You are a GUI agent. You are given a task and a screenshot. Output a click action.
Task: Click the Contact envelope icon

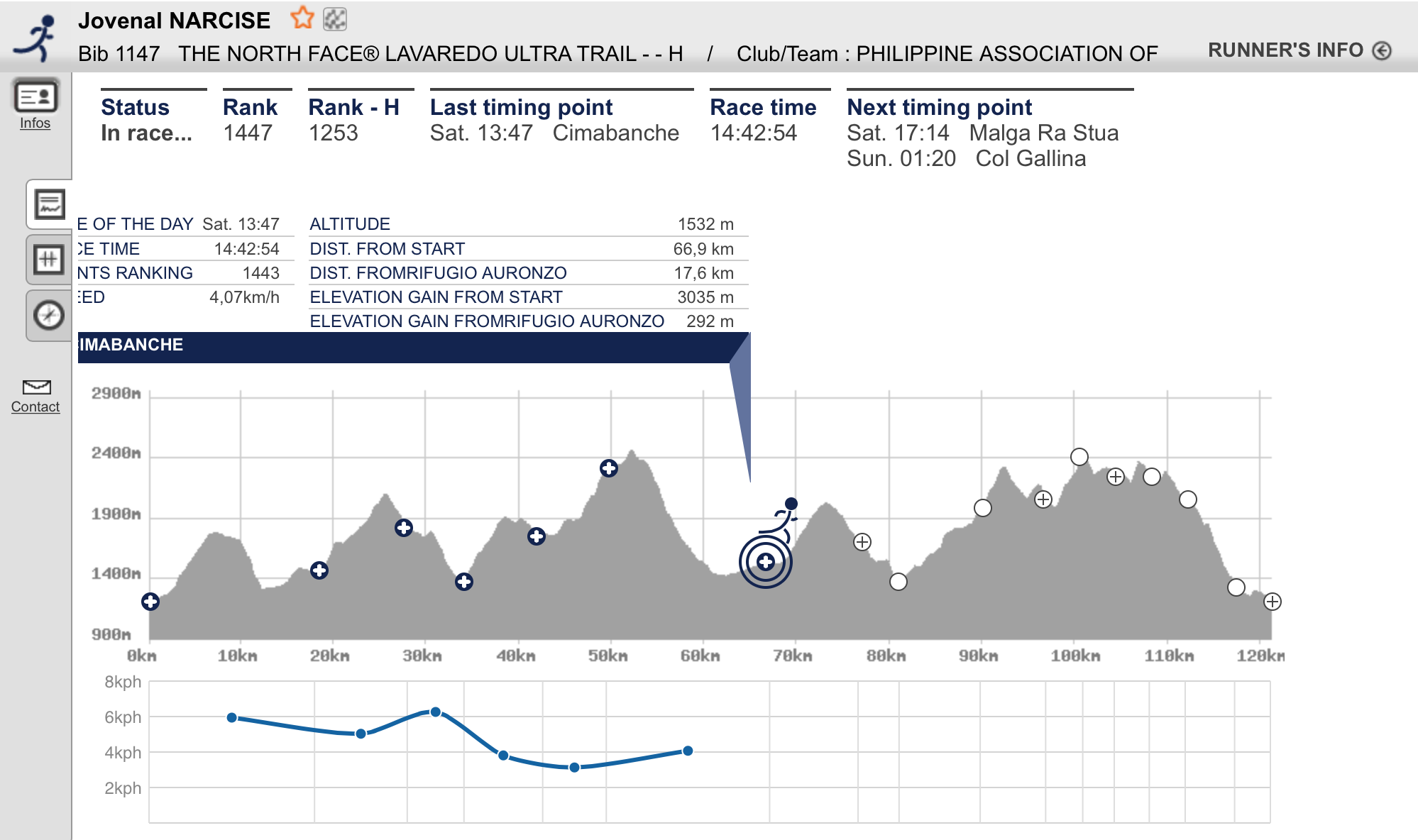point(36,387)
